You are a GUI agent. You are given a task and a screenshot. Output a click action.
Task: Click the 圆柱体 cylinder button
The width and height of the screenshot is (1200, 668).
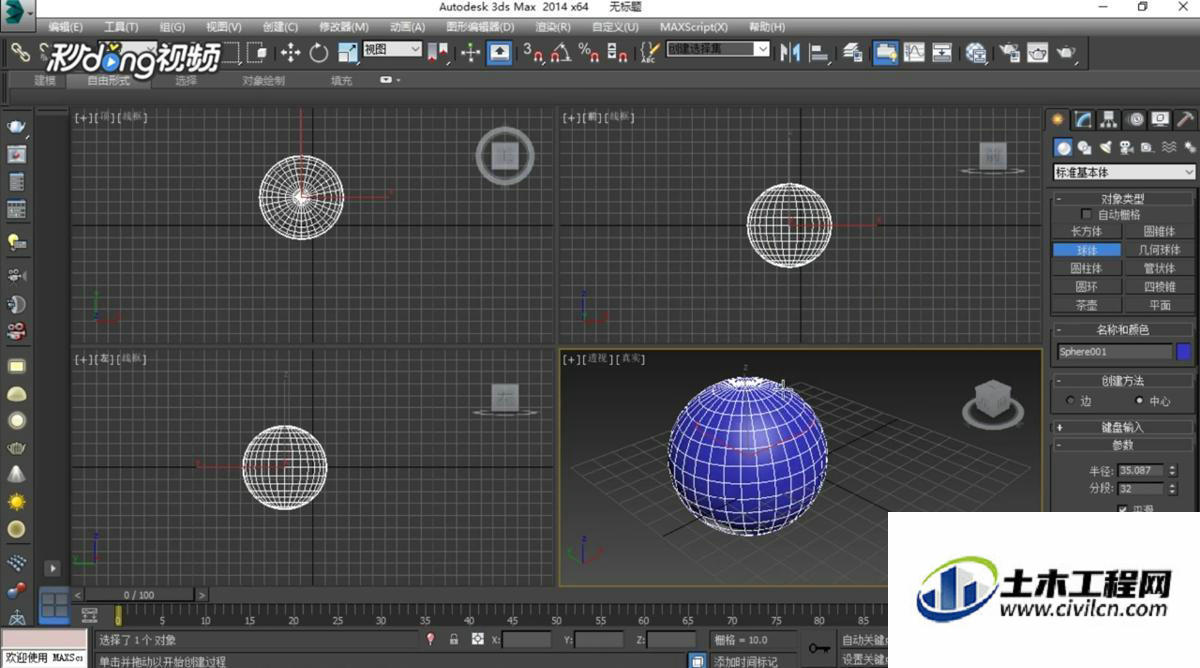(1087, 268)
